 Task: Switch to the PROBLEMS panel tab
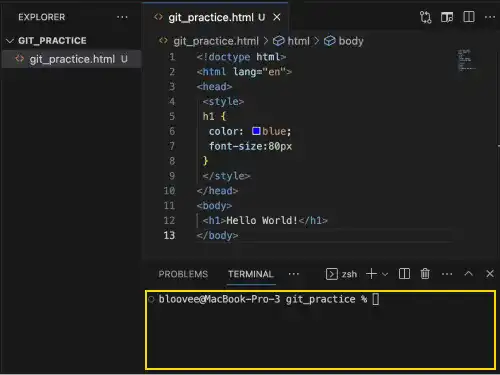pos(183,274)
